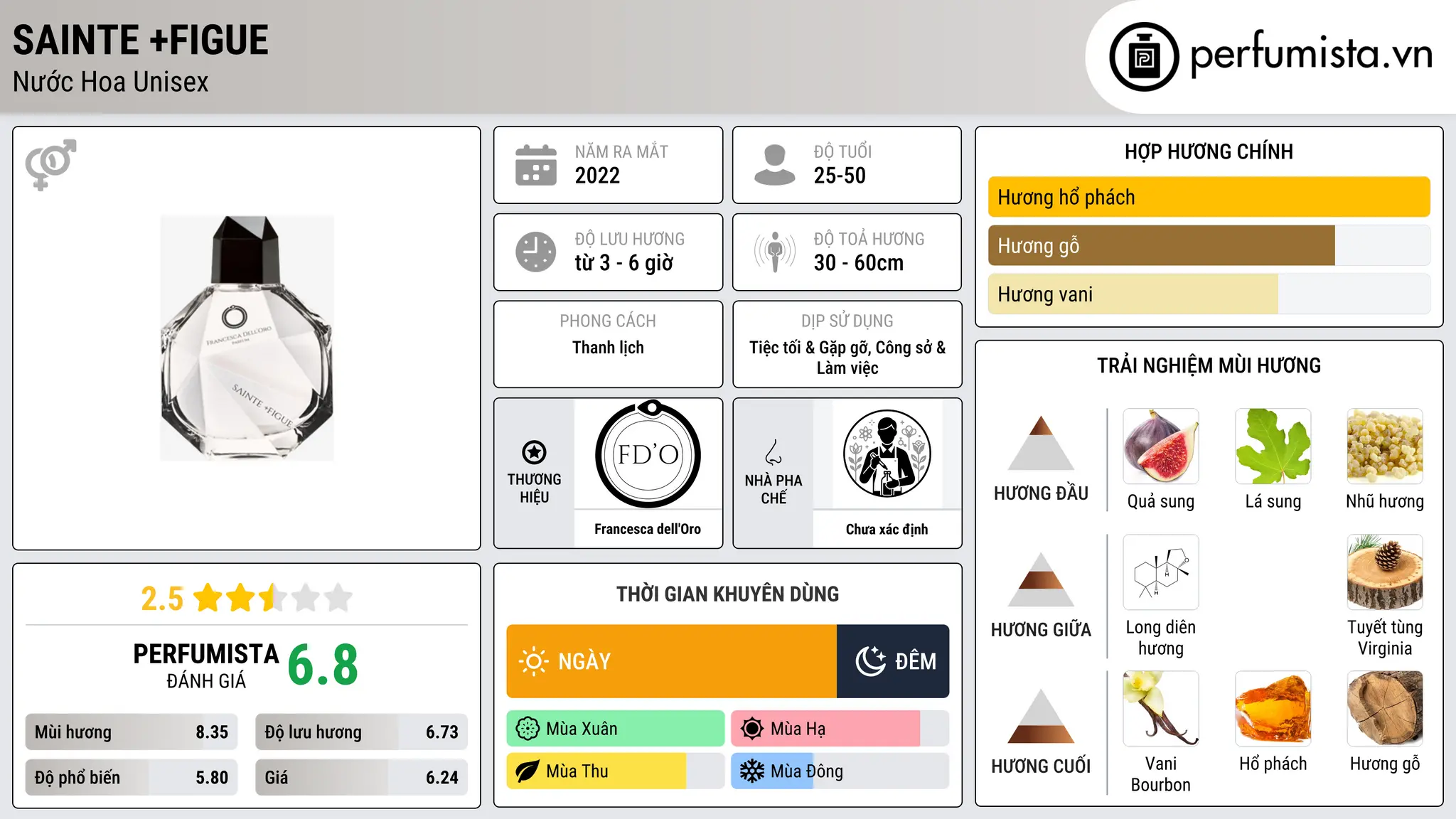
Task: Click the Ngày daytime bar
Action: (x=672, y=661)
